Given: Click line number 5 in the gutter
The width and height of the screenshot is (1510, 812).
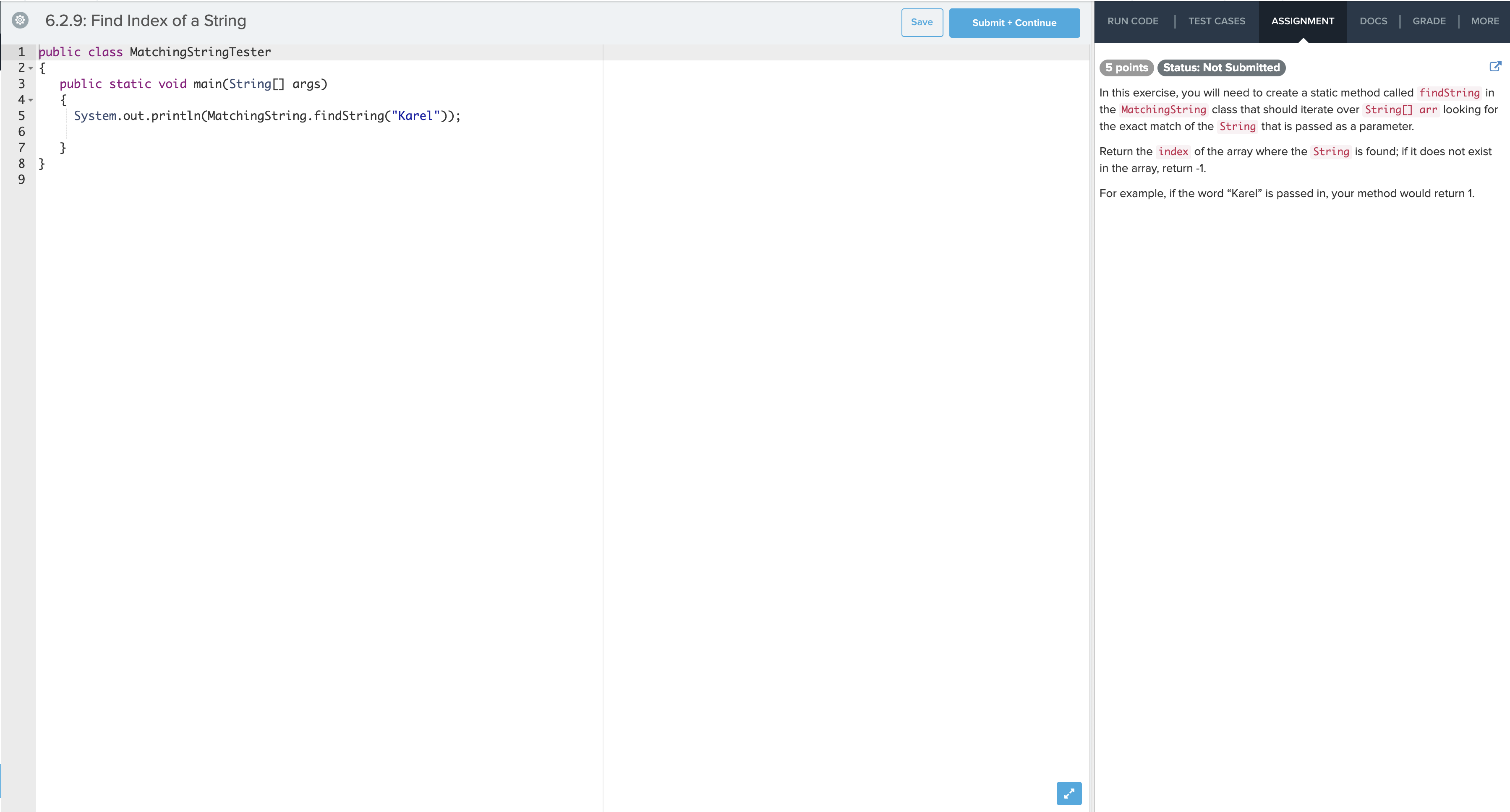Looking at the screenshot, I should (22, 115).
